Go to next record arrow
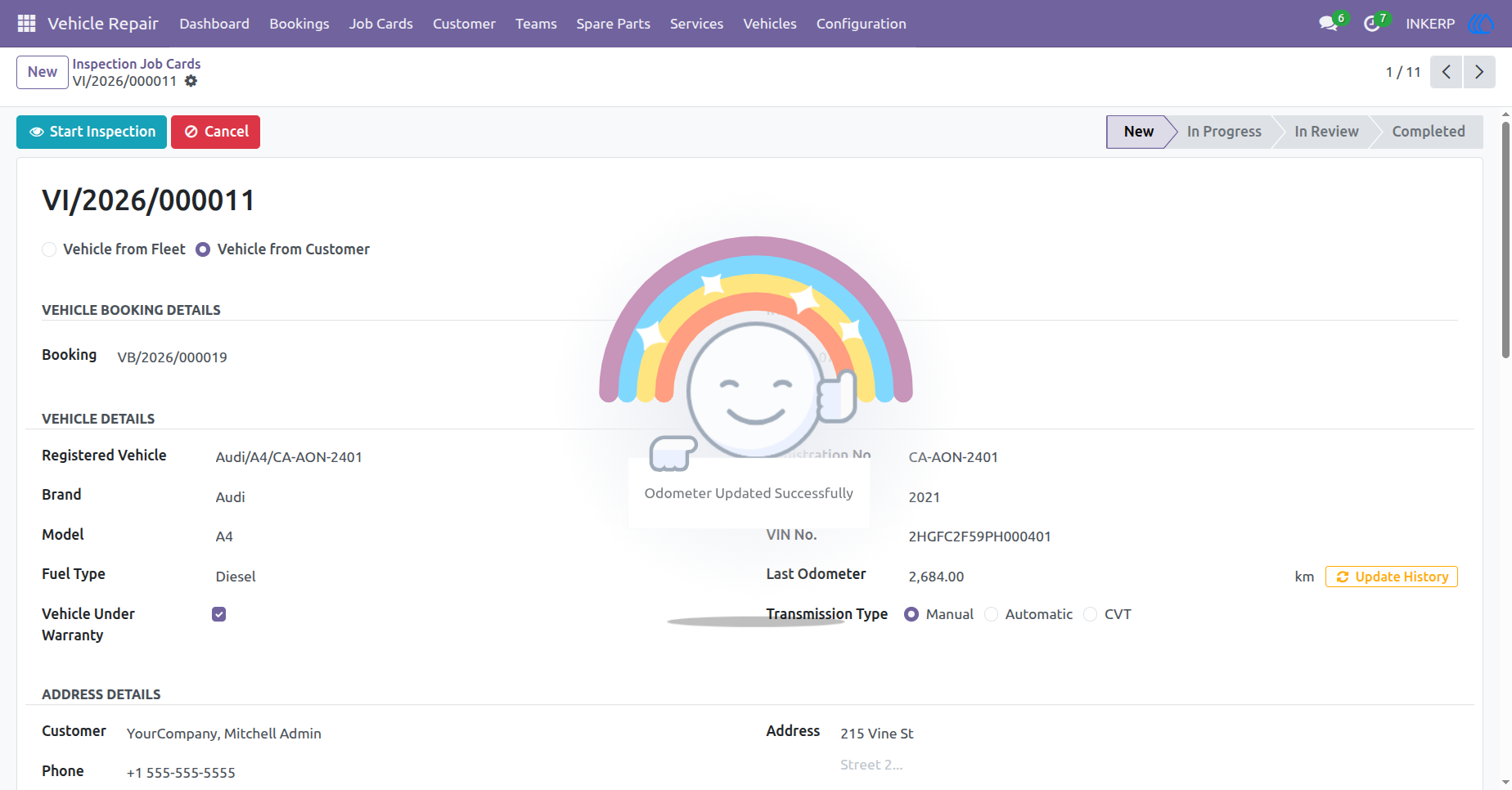The height and width of the screenshot is (790, 1512). pos(1479,72)
